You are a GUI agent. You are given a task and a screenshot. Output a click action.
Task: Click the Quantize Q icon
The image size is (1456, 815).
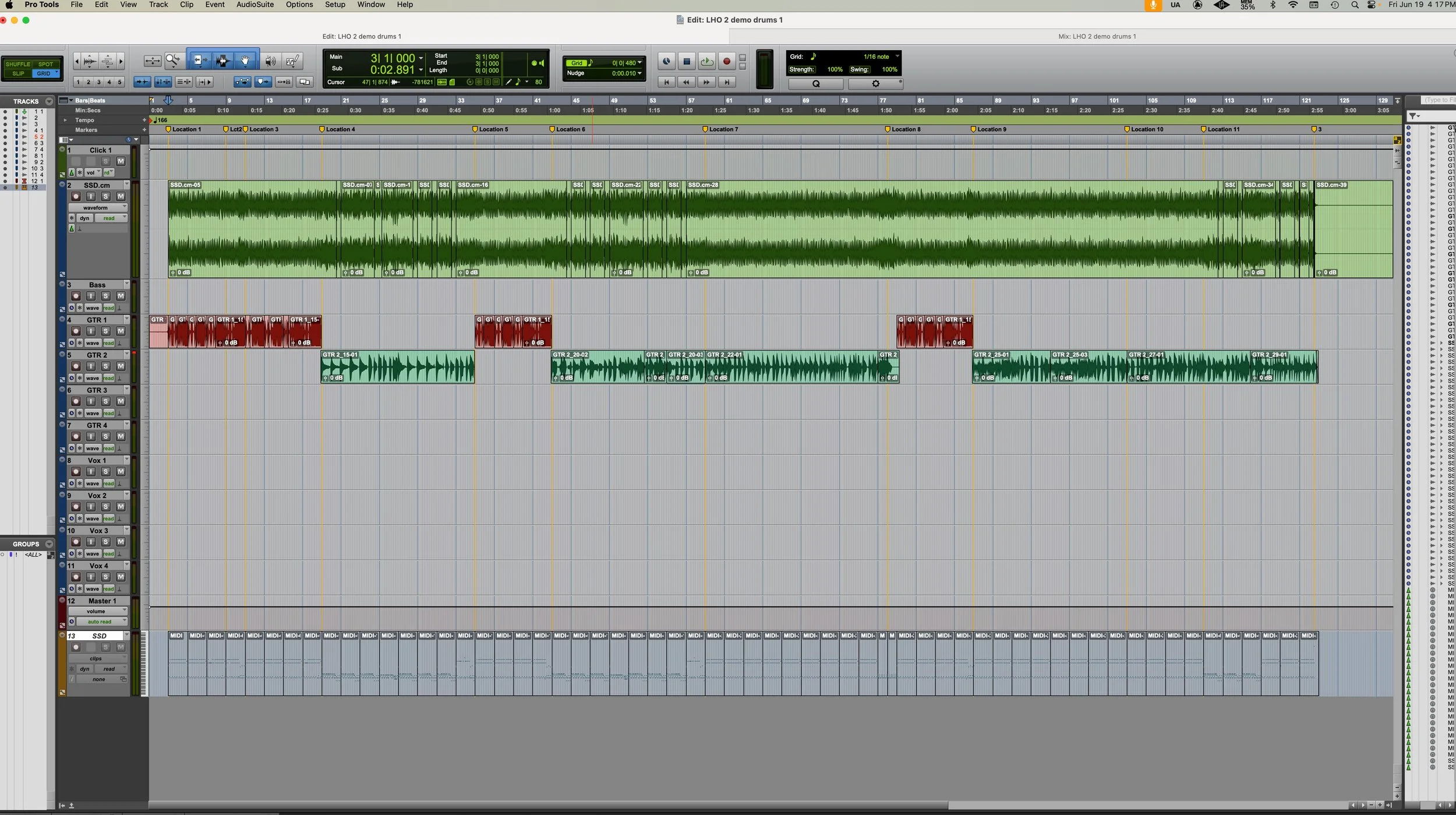816,84
